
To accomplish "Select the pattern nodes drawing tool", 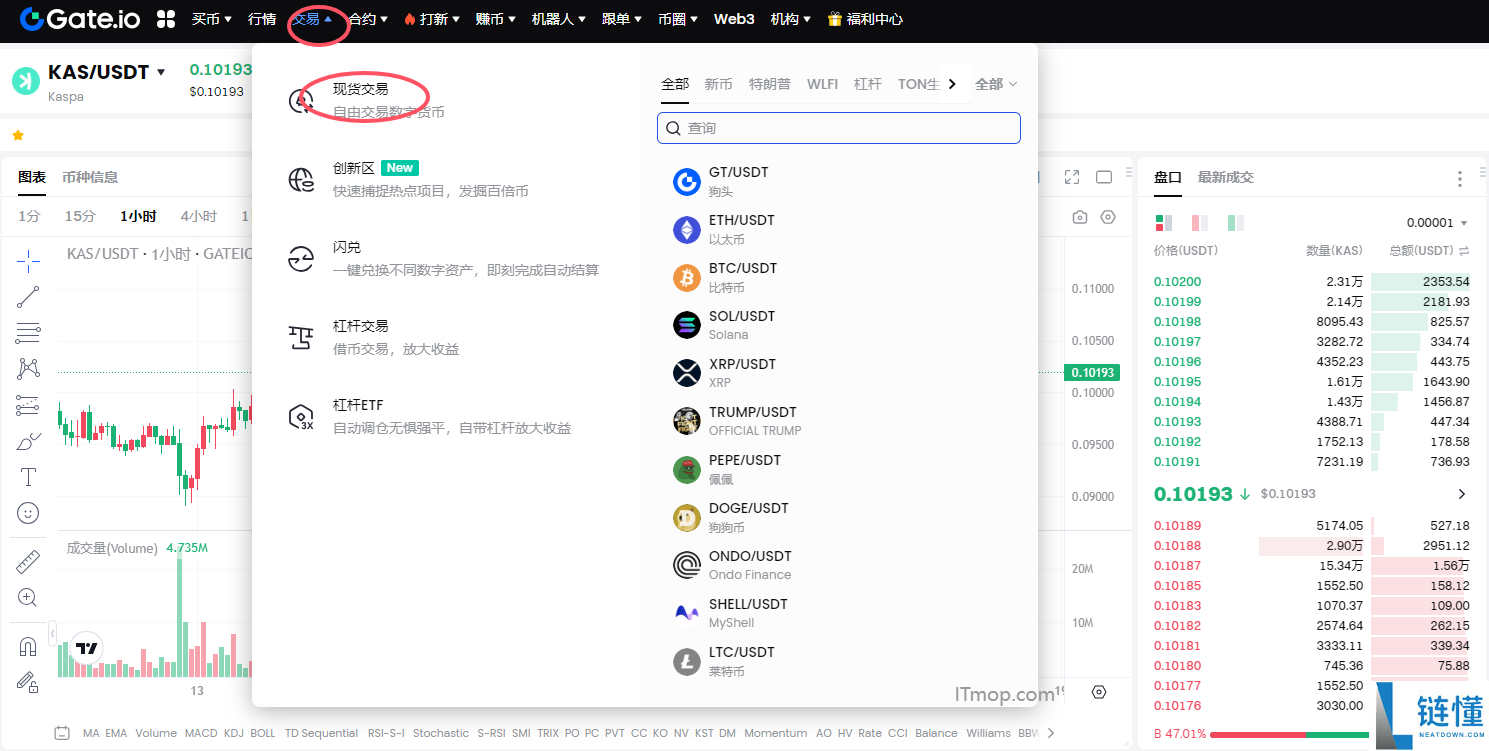I will (x=28, y=369).
